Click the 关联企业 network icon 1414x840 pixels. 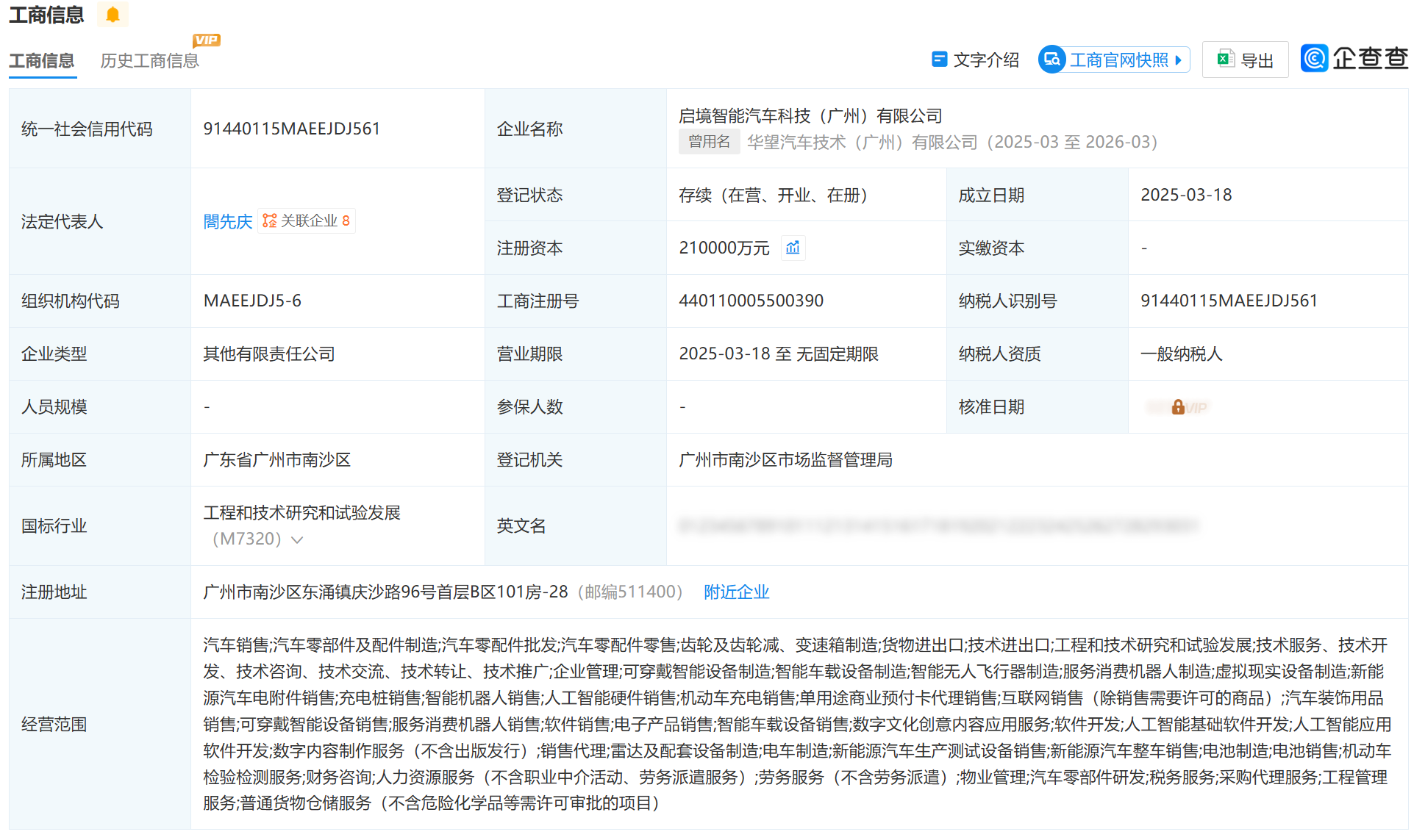pos(270,220)
